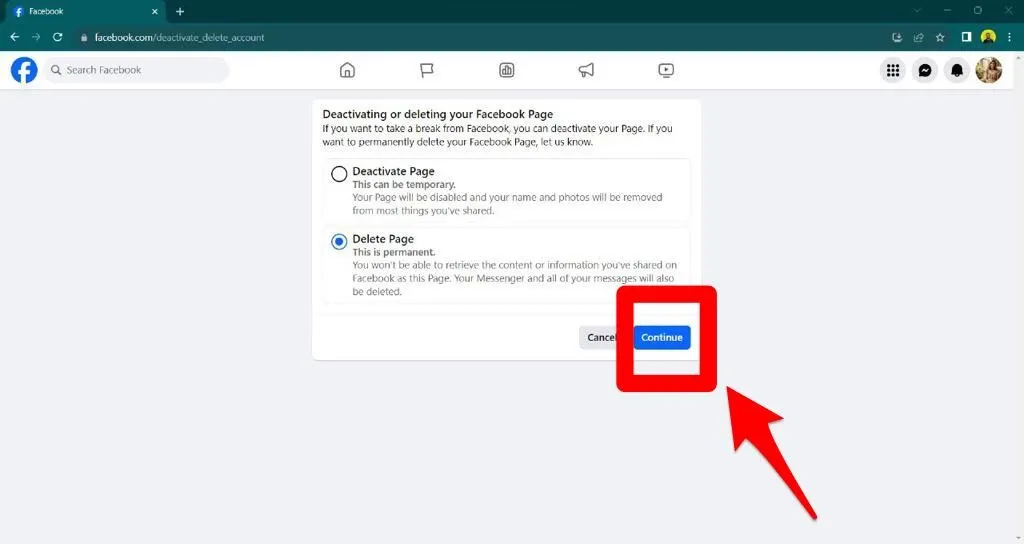Reload the page in browser

[x=58, y=37]
